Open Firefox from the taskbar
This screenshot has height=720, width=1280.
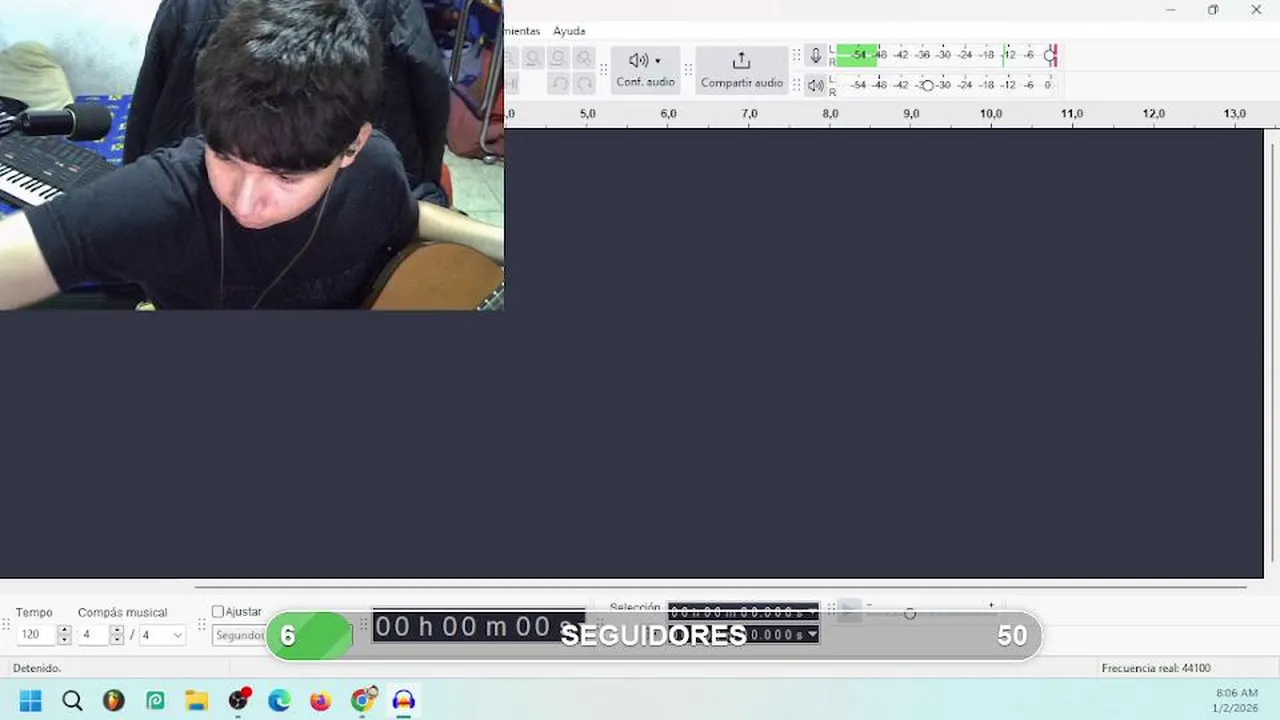[x=320, y=701]
